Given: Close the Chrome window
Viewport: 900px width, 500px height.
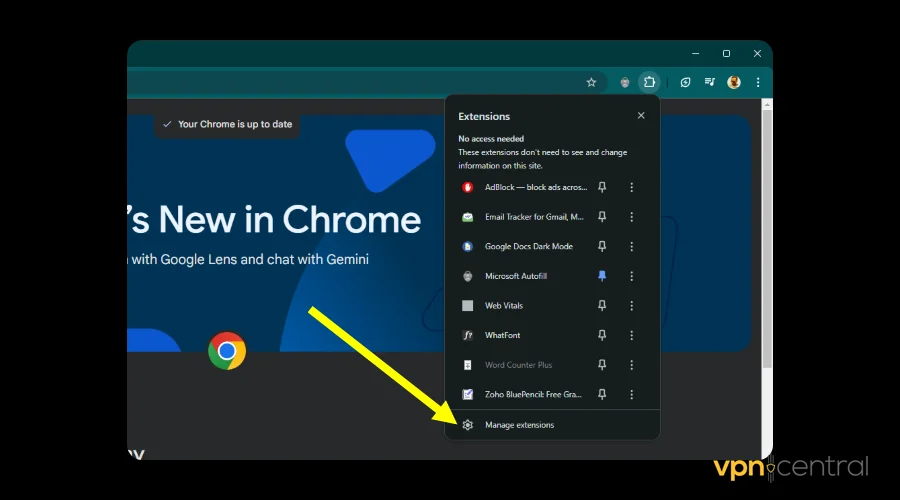Looking at the screenshot, I should tap(757, 53).
